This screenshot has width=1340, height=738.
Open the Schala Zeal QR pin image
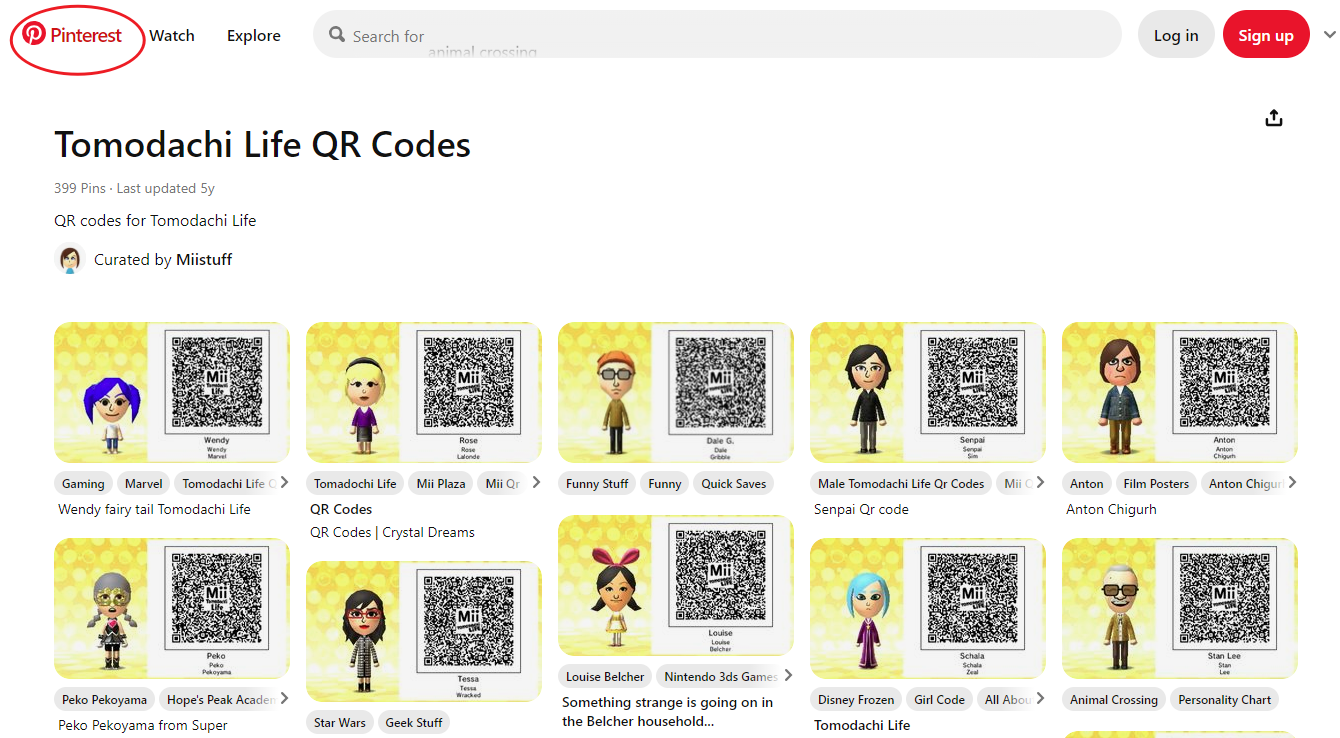(x=928, y=608)
